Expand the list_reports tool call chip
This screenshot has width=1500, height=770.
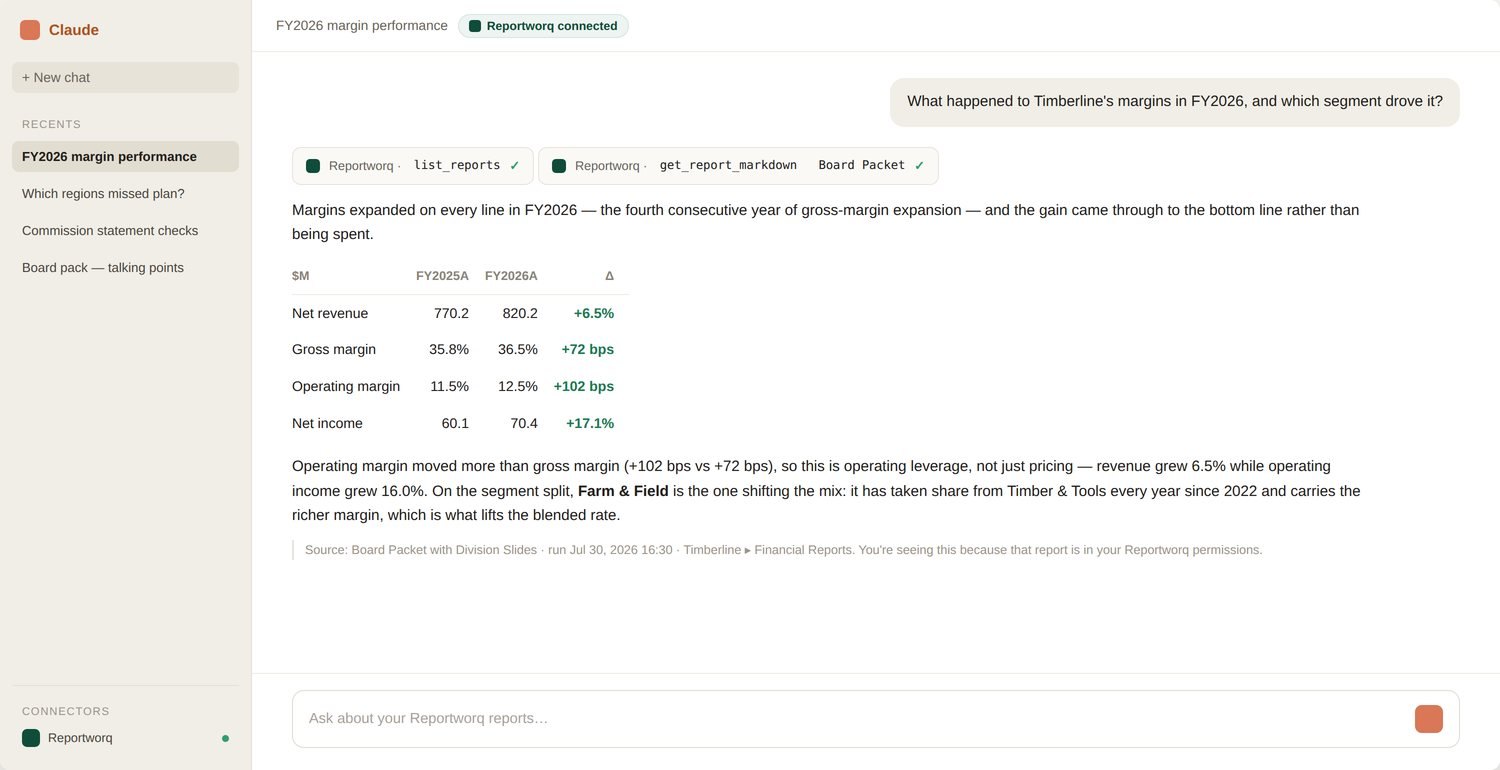click(413, 166)
